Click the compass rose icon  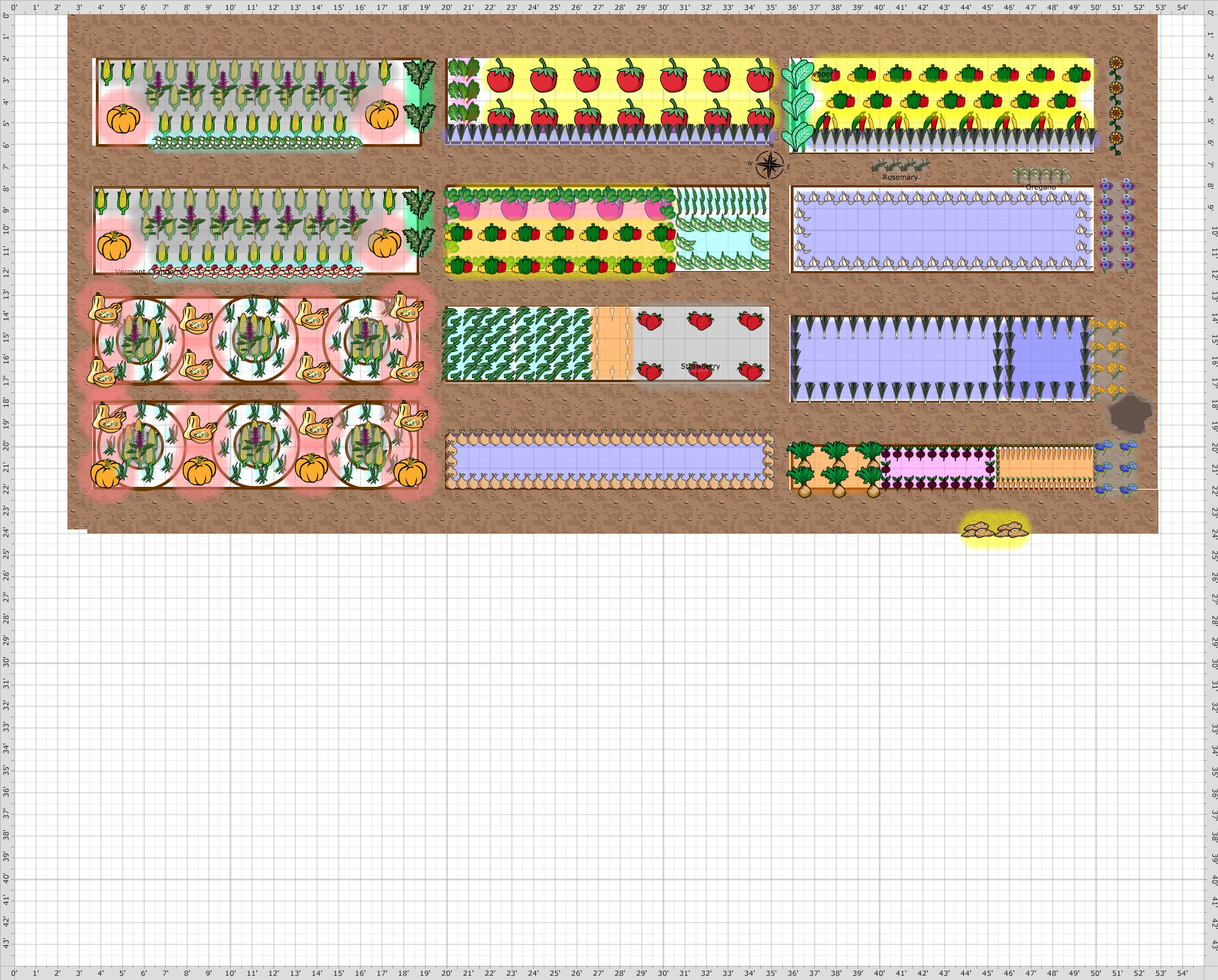pyautogui.click(x=769, y=165)
